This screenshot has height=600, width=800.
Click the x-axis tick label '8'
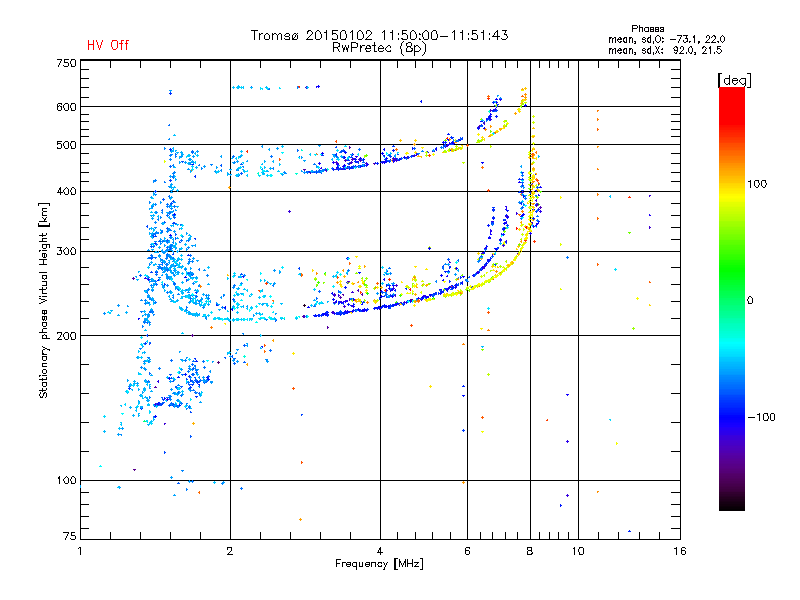[530, 551]
